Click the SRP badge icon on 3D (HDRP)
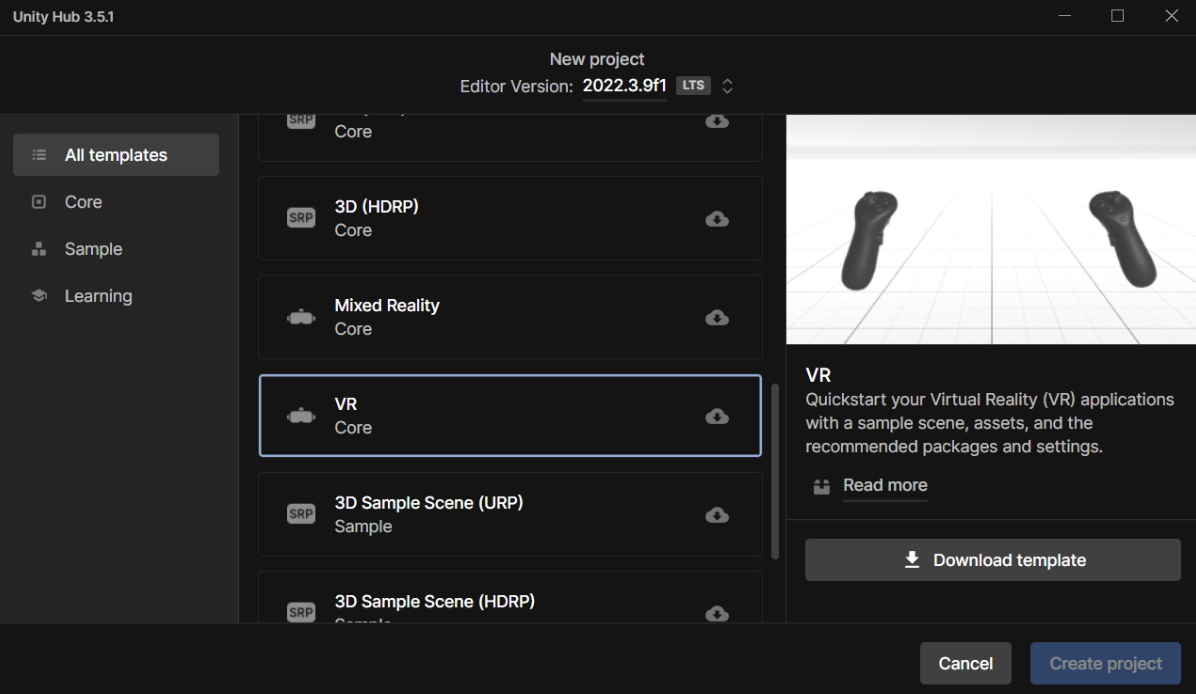This screenshot has width=1196, height=694. tap(301, 218)
